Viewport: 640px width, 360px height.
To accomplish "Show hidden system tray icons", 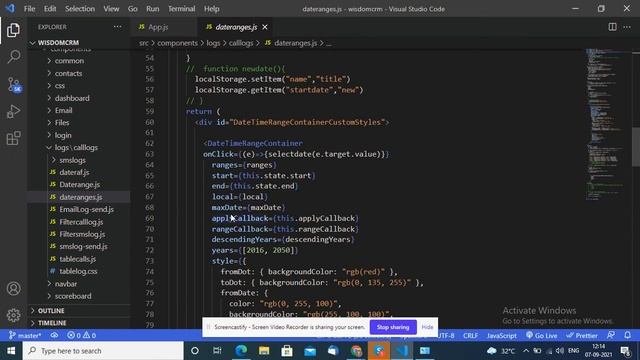I will click(526, 351).
